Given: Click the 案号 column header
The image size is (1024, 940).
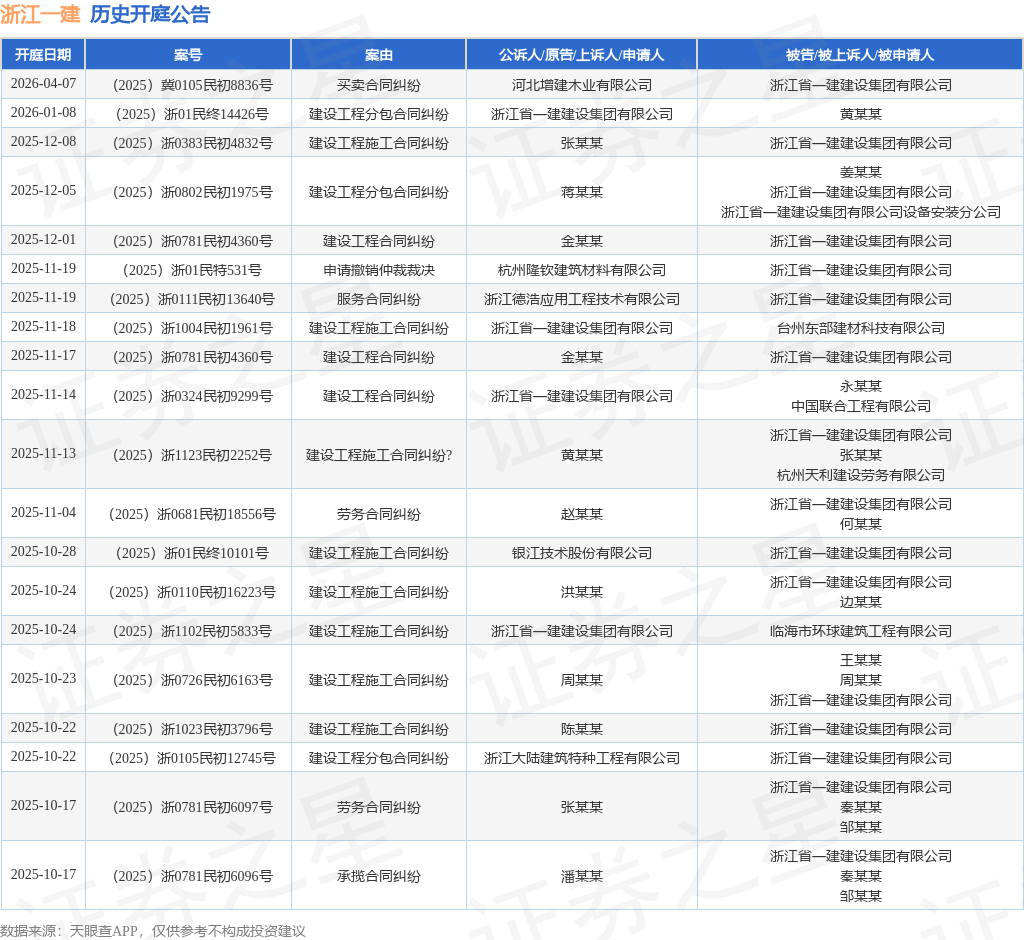Looking at the screenshot, I should [x=188, y=55].
